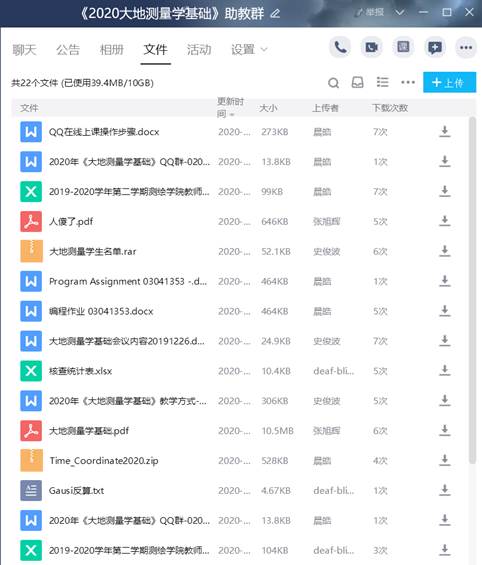Viewport: 482px width, 565px height.
Task: Open the 活动 tab
Action: (x=199, y=50)
